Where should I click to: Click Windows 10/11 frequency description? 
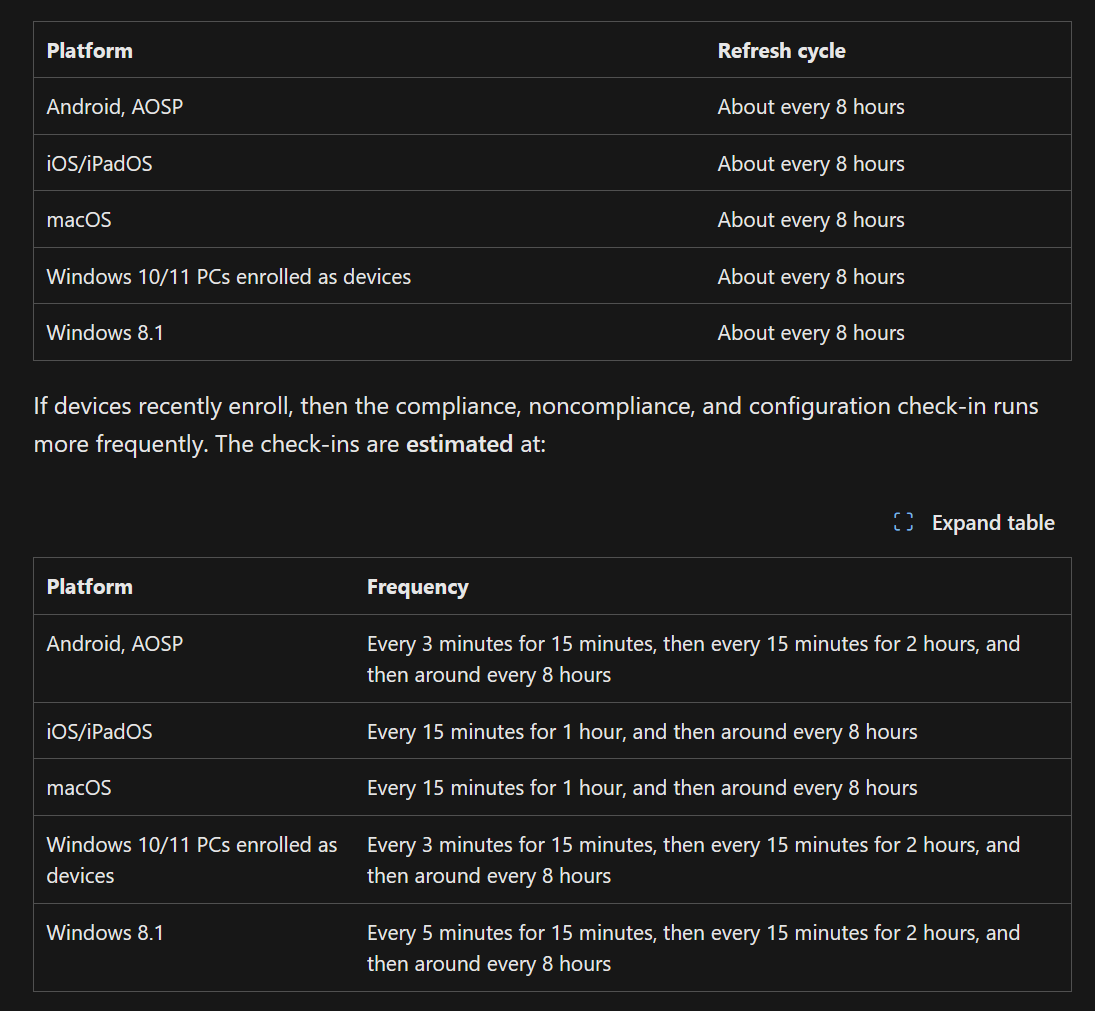[x=693, y=860]
